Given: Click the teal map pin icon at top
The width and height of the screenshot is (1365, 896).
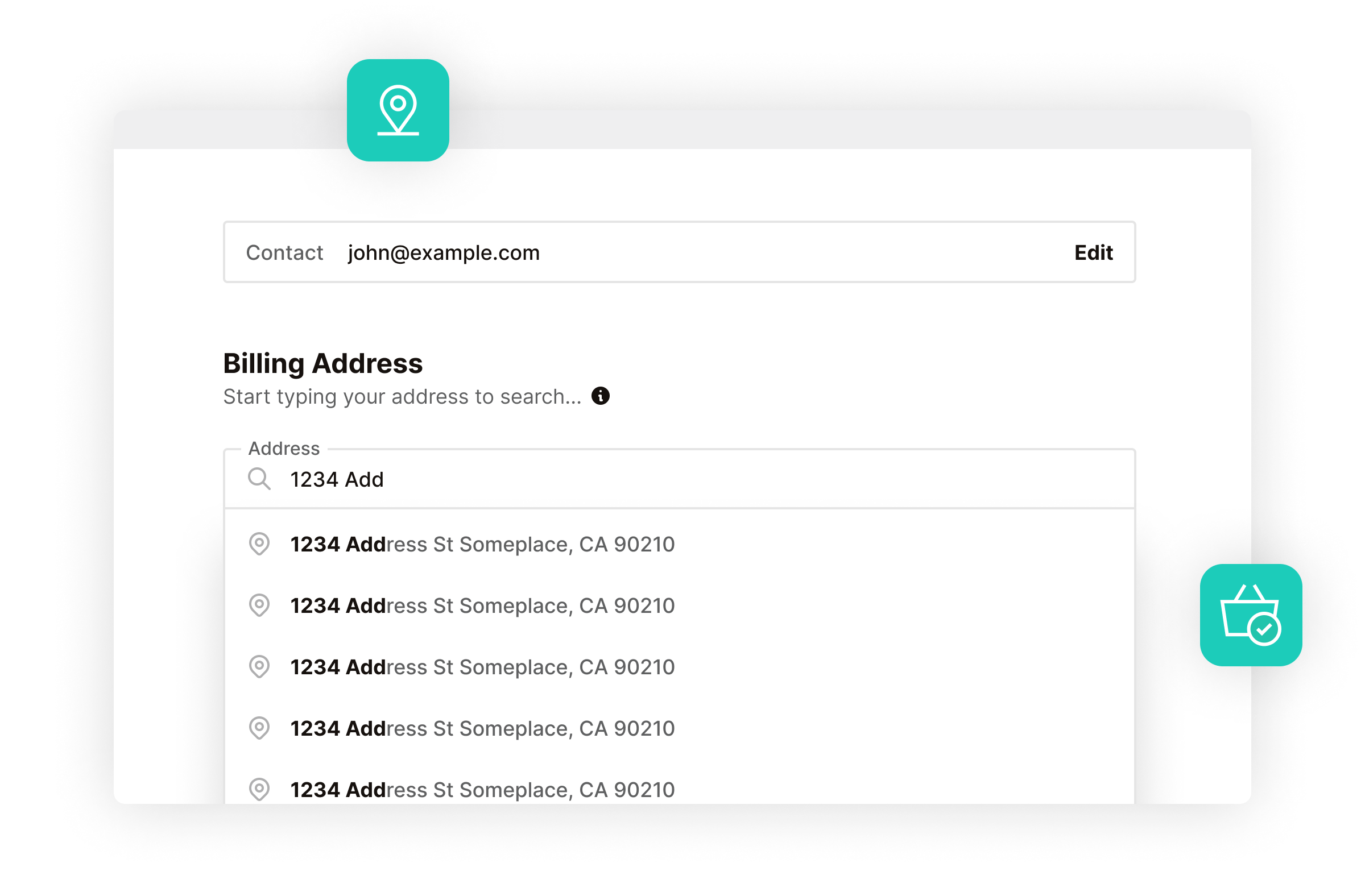Looking at the screenshot, I should pyautogui.click(x=398, y=110).
